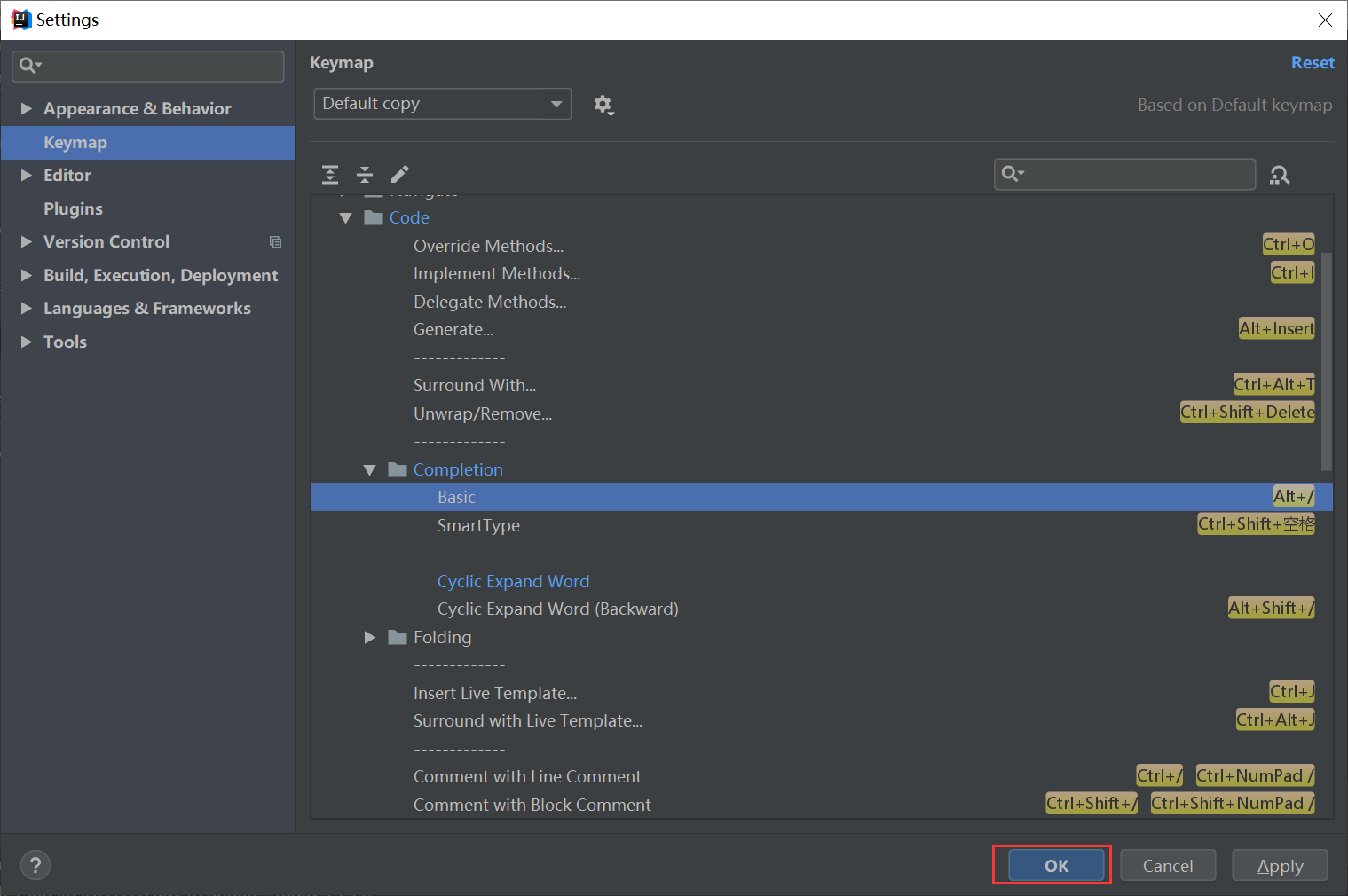The image size is (1348, 896).
Task: Click the Ctrl+Alt+T shortcut label
Action: [x=1274, y=384]
